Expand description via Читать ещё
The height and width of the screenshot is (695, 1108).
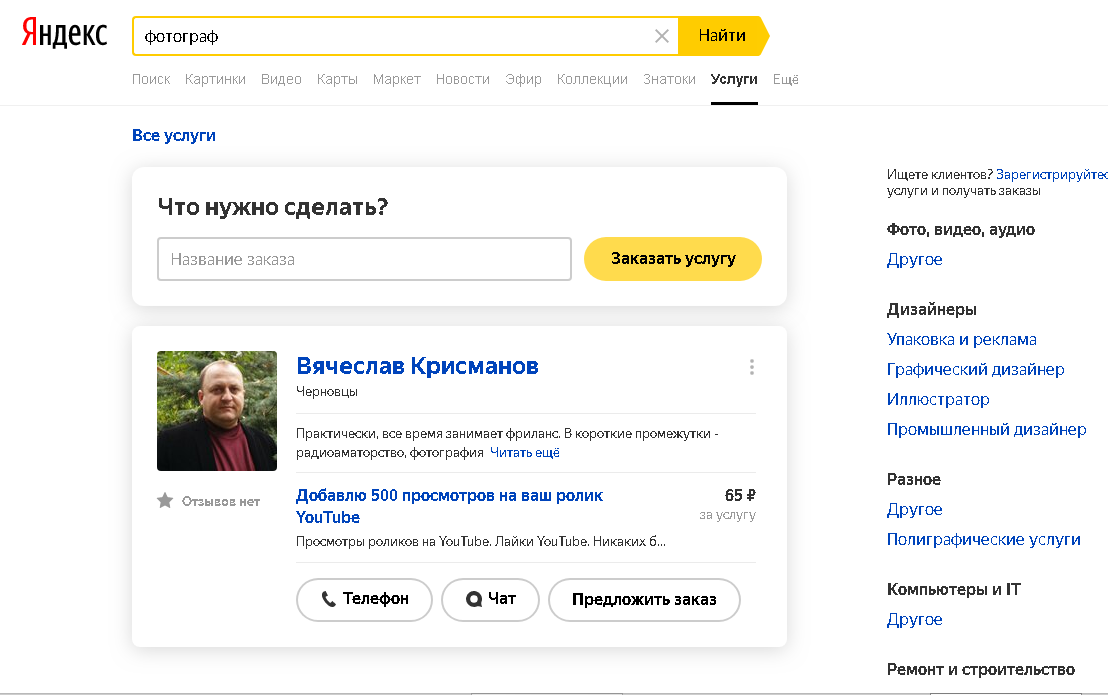click(524, 453)
